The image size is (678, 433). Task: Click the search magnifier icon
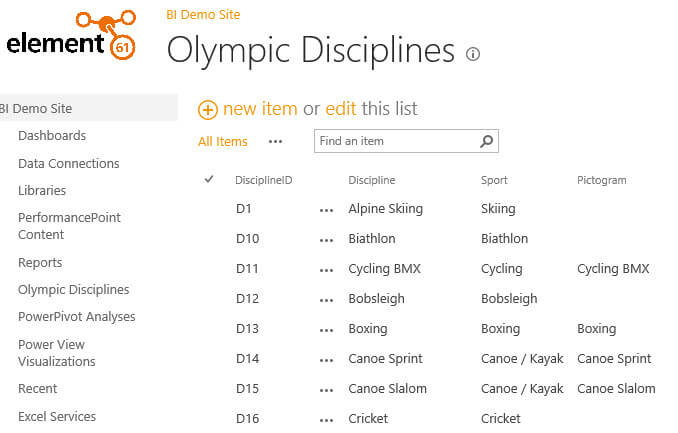click(486, 141)
